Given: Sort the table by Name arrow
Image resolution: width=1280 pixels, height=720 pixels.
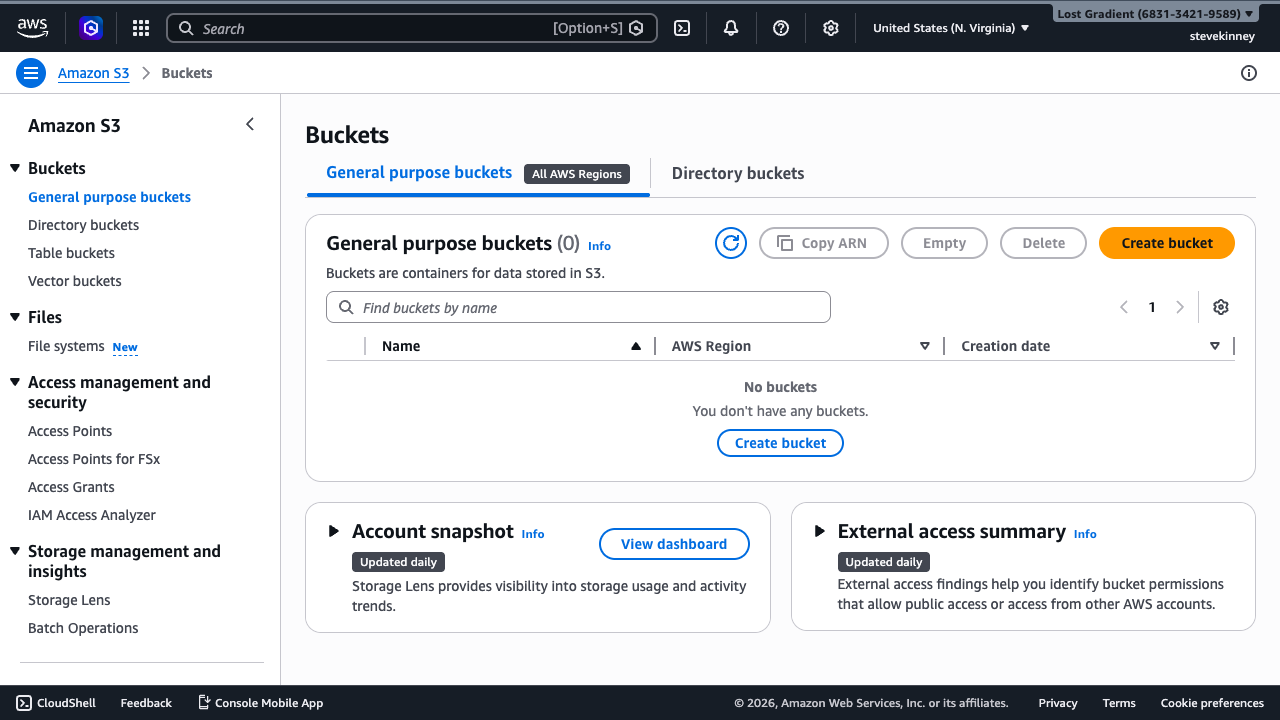Looking at the screenshot, I should [x=636, y=346].
